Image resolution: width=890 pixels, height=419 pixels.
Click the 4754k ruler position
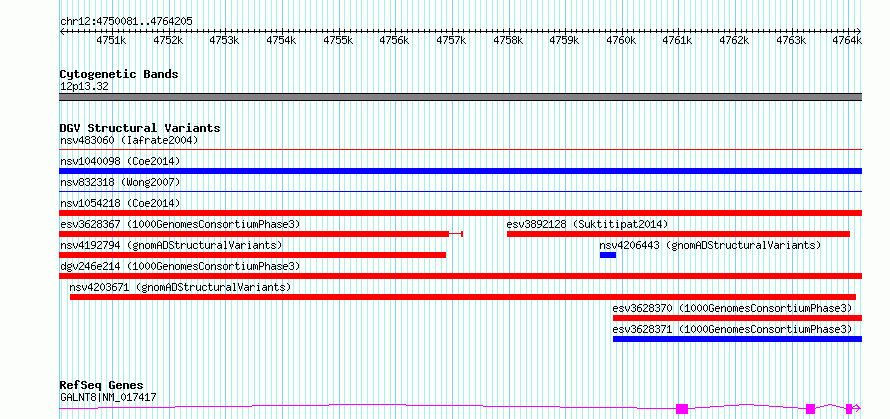[x=282, y=40]
